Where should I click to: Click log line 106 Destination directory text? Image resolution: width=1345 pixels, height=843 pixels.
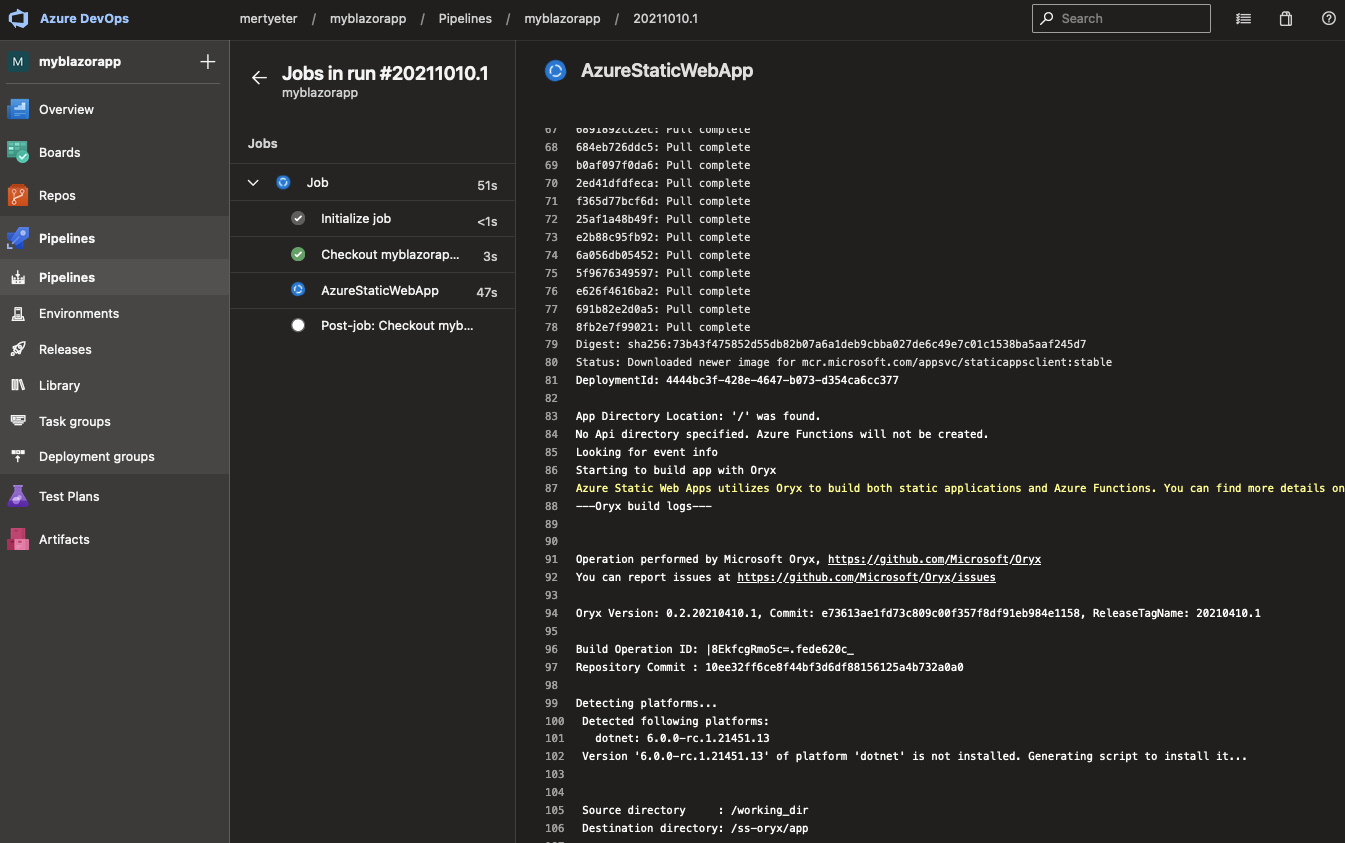(695, 828)
